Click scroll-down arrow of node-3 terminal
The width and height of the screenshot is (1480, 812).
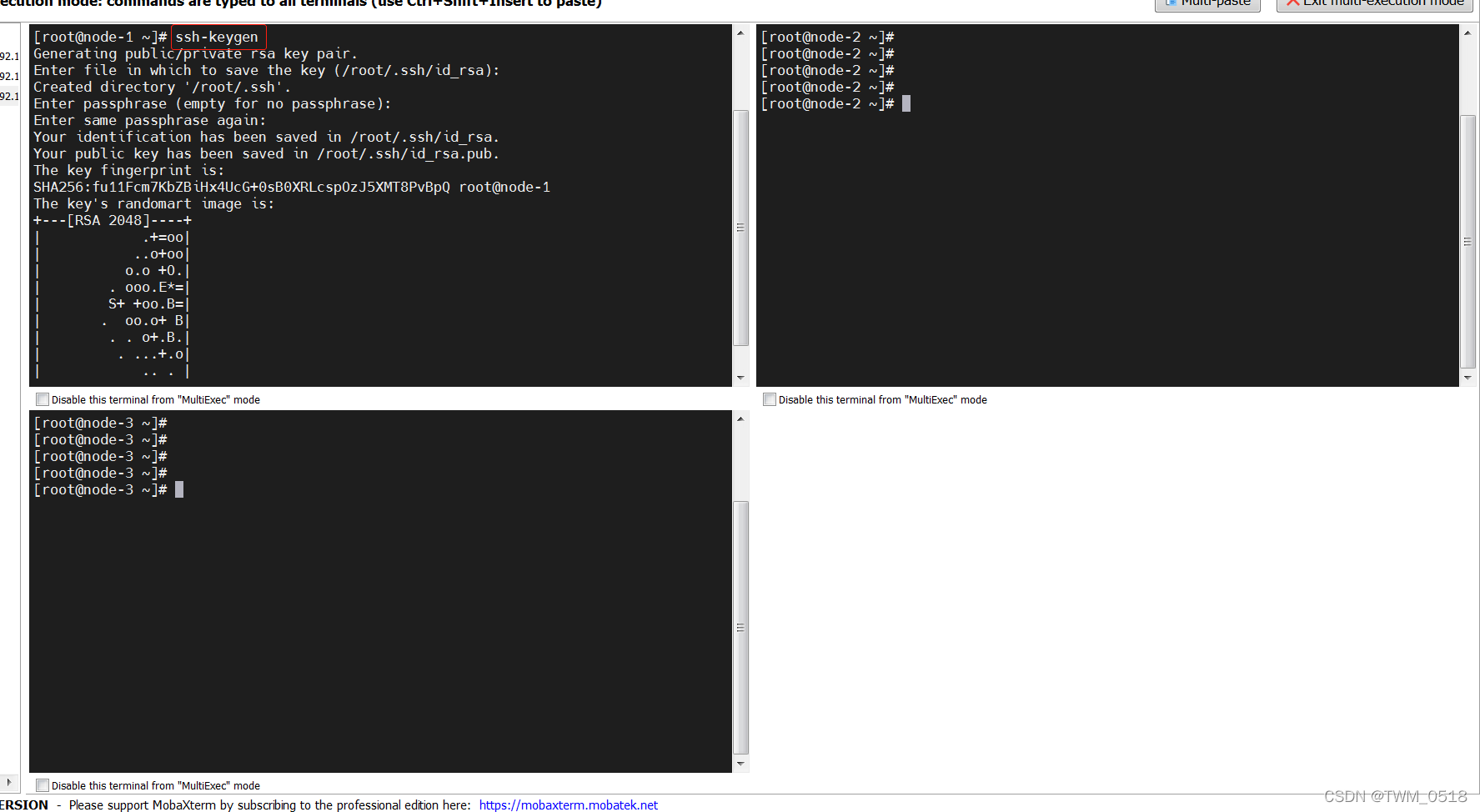point(740,764)
